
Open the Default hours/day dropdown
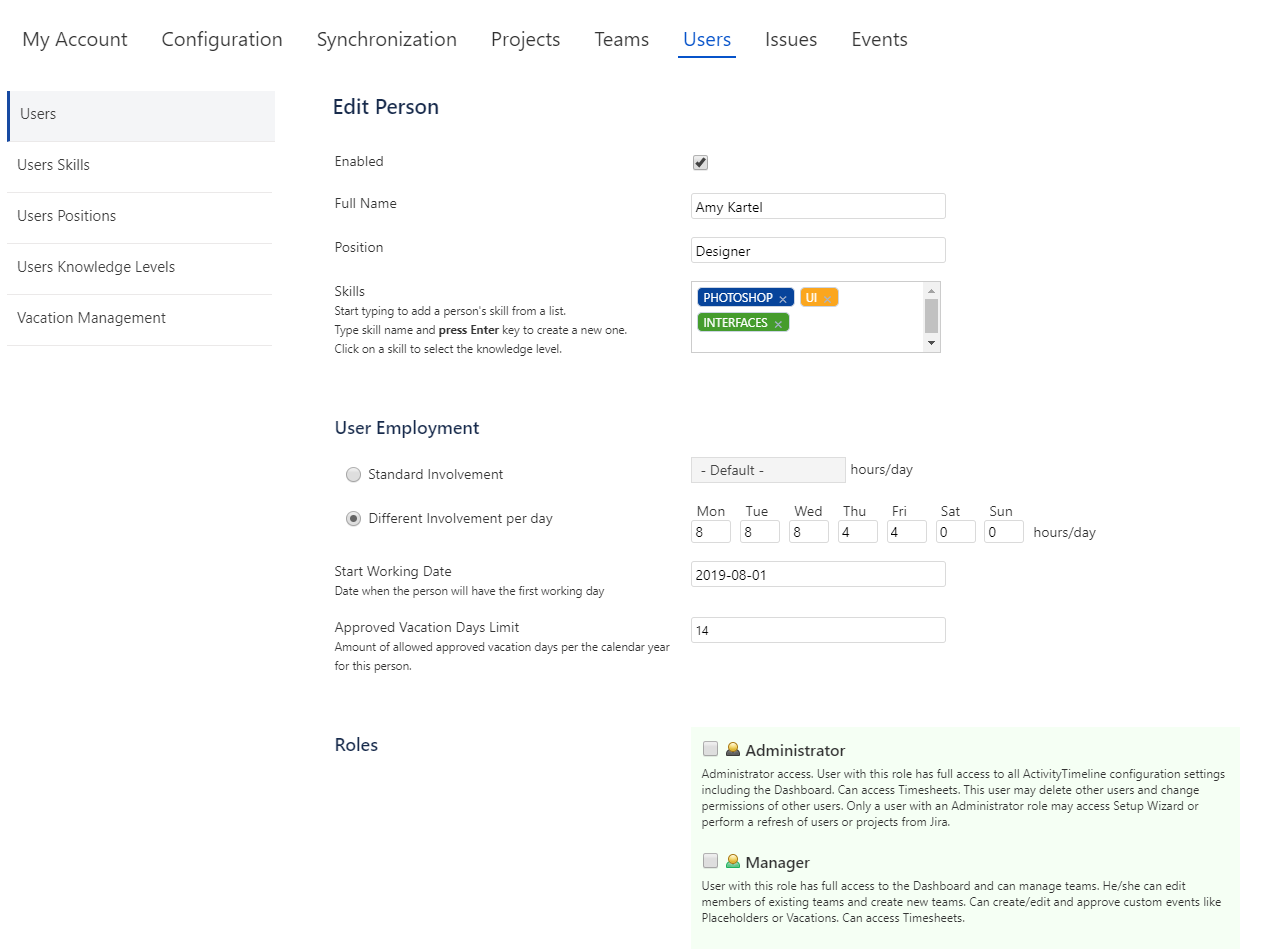[767, 470]
